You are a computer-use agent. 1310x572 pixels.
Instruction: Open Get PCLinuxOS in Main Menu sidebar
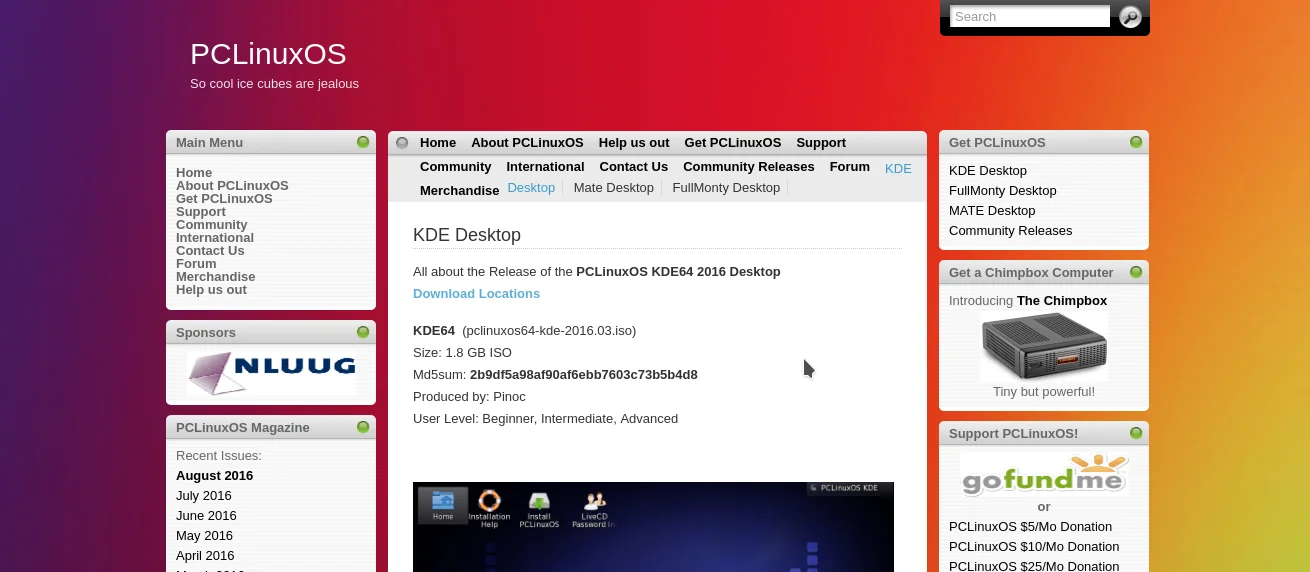[224, 198]
